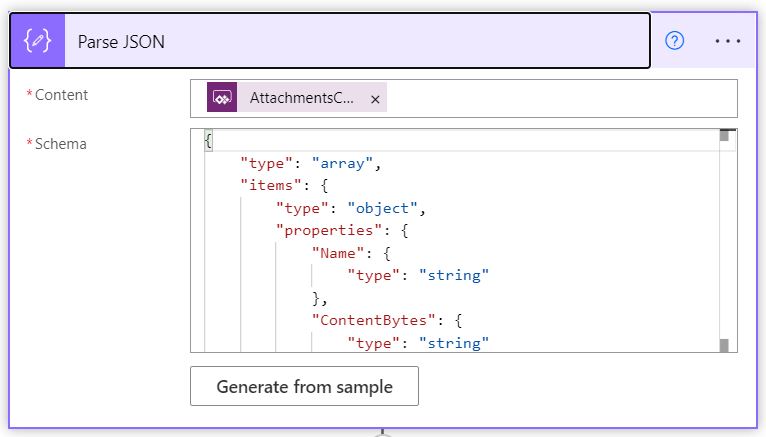Click the "array" value in schema

pos(342,163)
